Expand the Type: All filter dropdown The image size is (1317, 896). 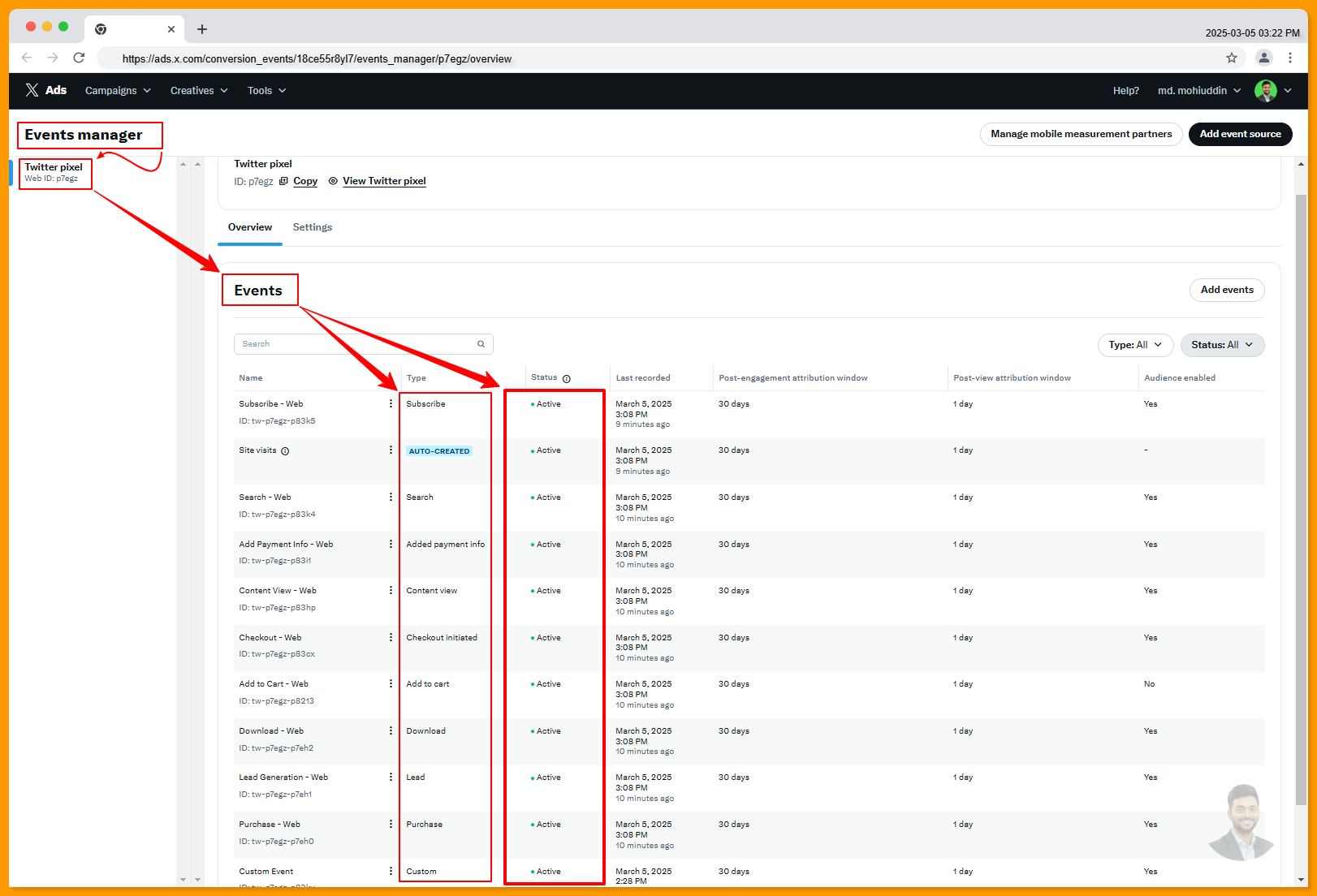(1135, 345)
